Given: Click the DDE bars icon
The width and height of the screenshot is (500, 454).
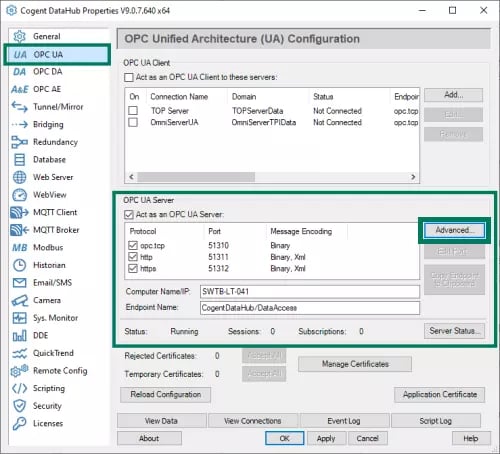Looking at the screenshot, I should (x=19, y=336).
